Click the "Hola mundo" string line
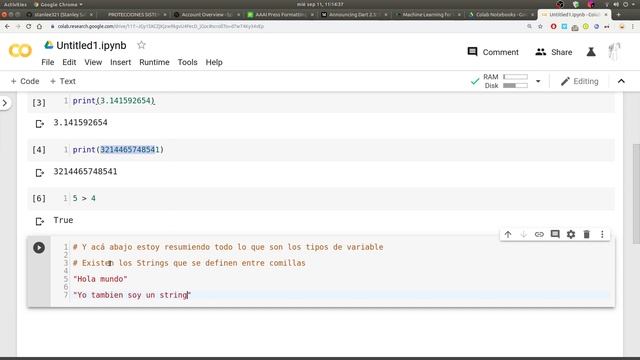The image size is (640, 360). [x=100, y=279]
